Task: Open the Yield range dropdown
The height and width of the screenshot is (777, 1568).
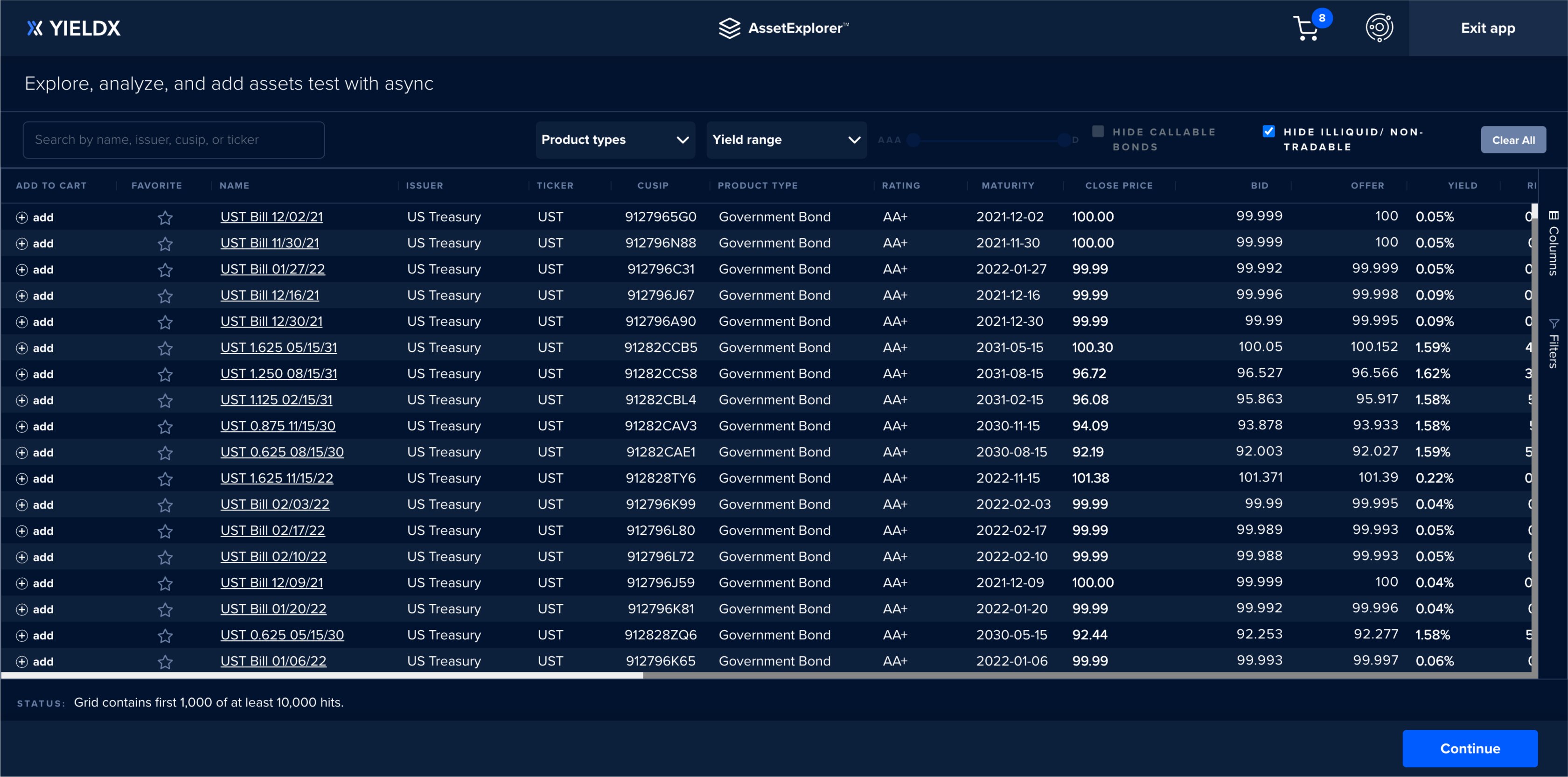Action: click(786, 140)
